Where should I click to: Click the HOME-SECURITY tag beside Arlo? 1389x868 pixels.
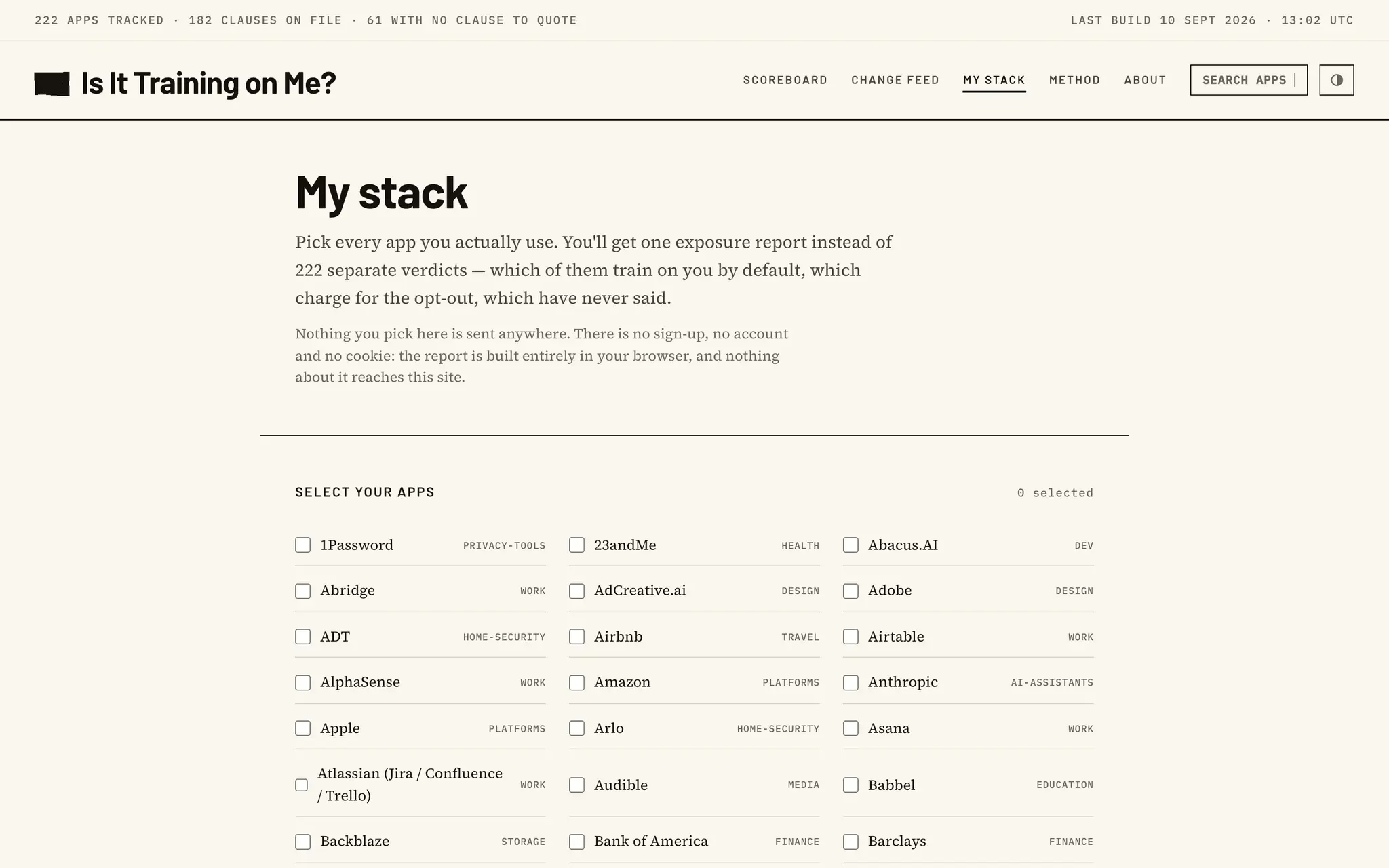tap(778, 729)
